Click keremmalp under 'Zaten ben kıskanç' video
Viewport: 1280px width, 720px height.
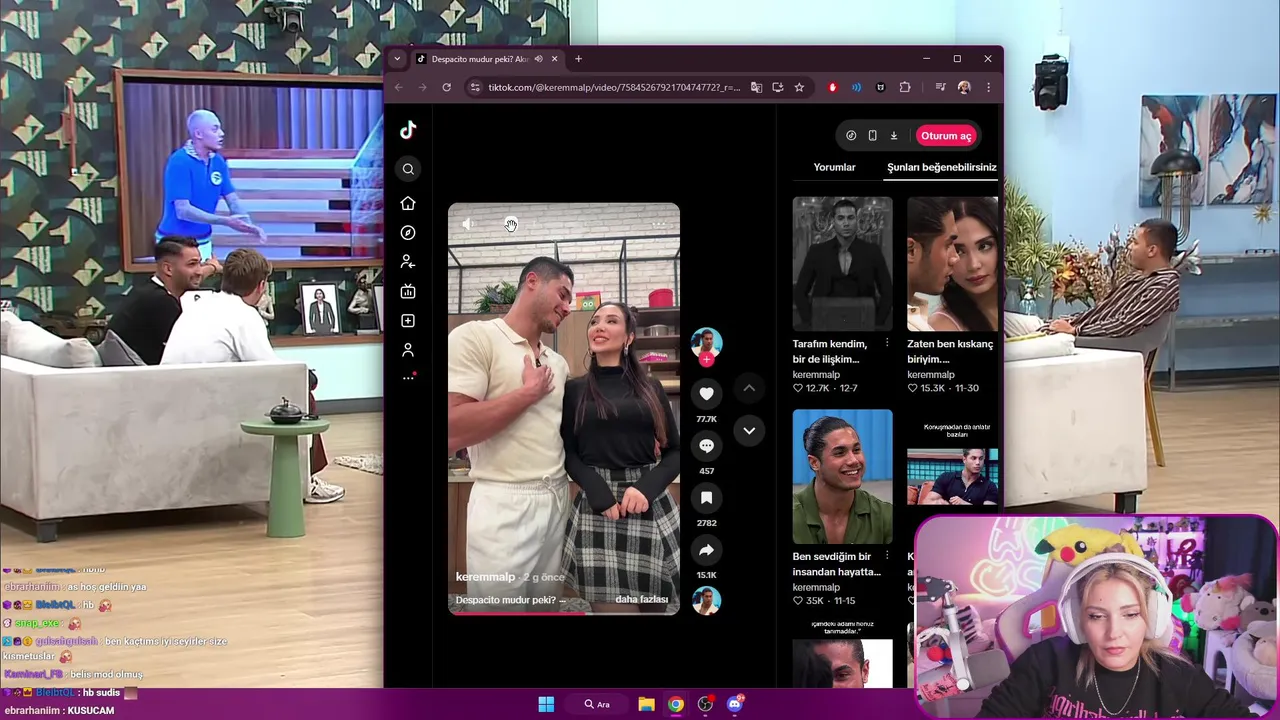tap(931, 375)
